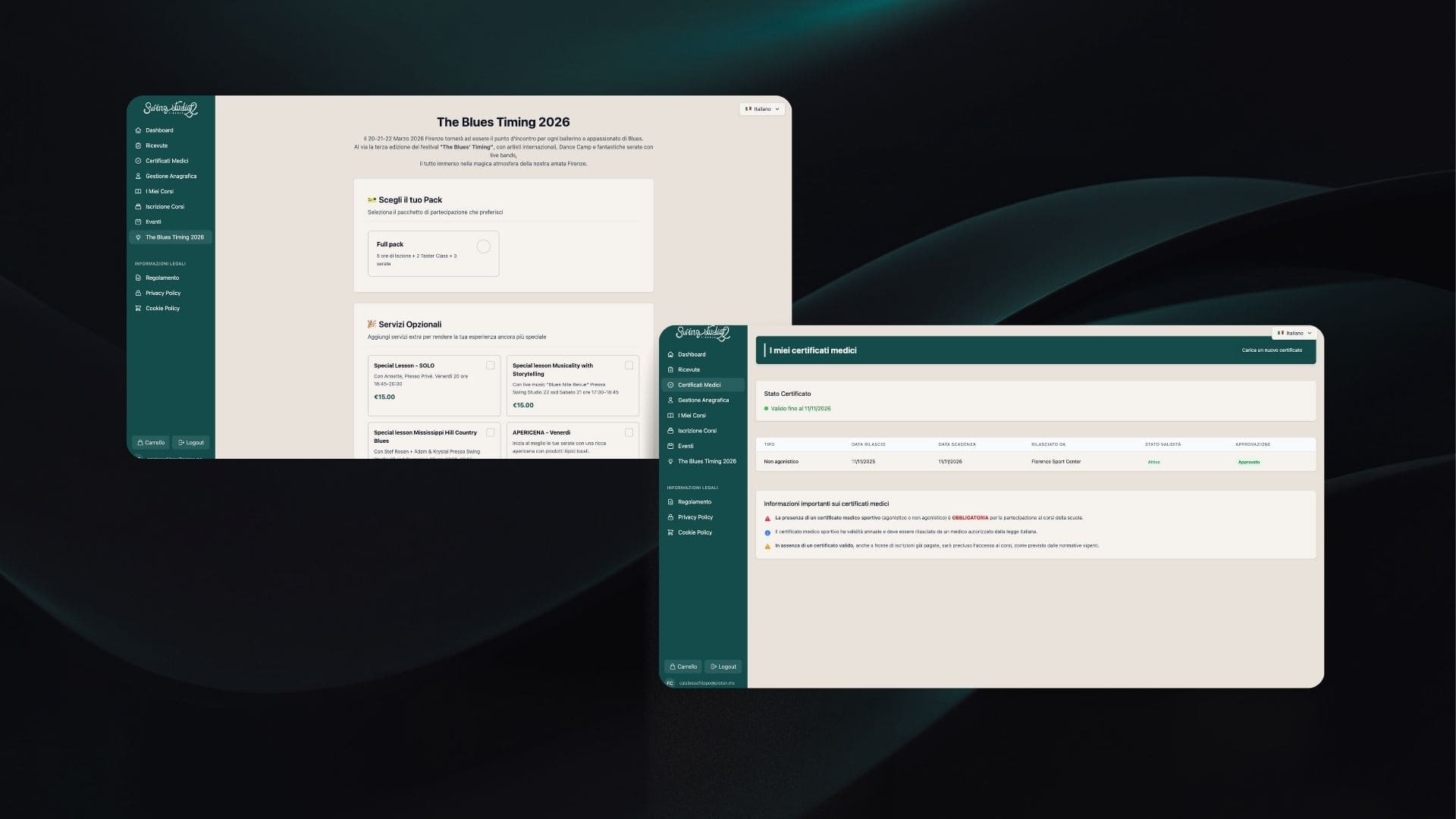Click Ricevute receipt icon in certificates window sidebar
The image size is (1456, 819).
click(670, 370)
